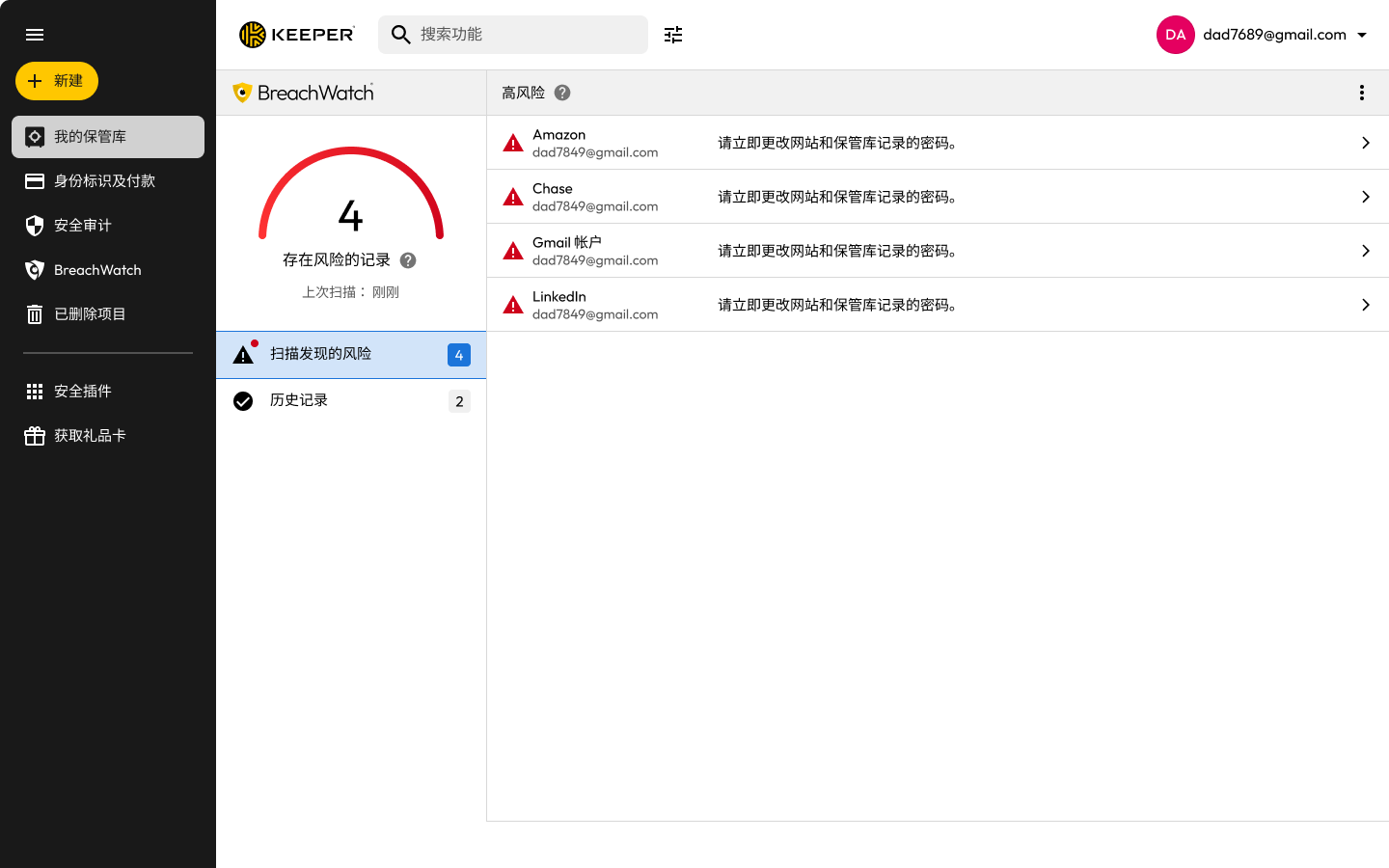This screenshot has width=1389, height=868.
Task: Click warning triangle on 扫描发现的风险
Action: pos(243,355)
